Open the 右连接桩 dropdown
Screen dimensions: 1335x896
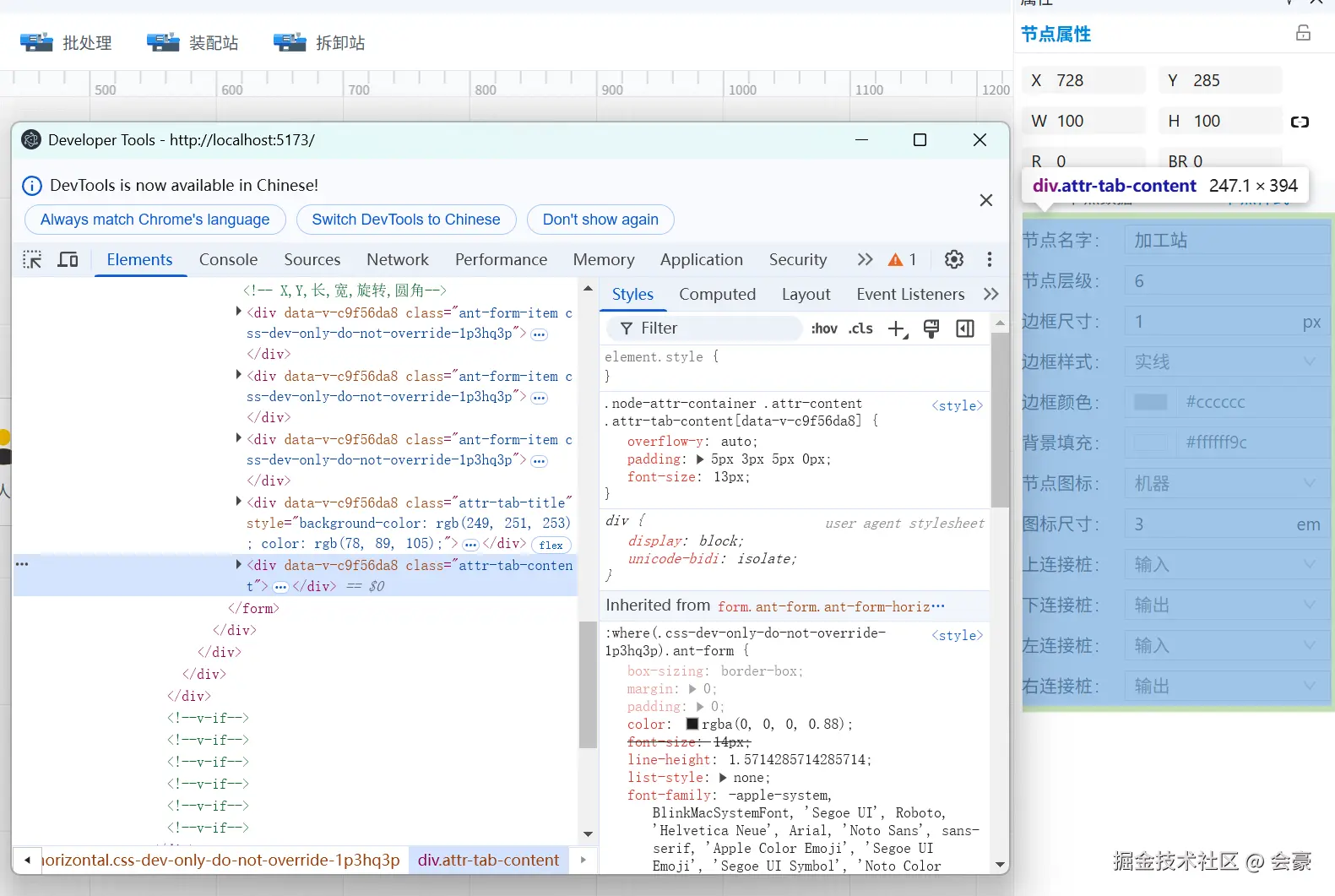click(1226, 686)
